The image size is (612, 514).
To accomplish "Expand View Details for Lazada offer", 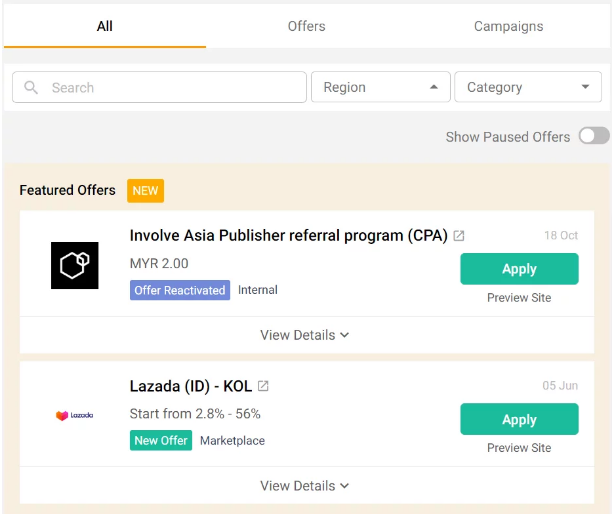I will (x=304, y=485).
